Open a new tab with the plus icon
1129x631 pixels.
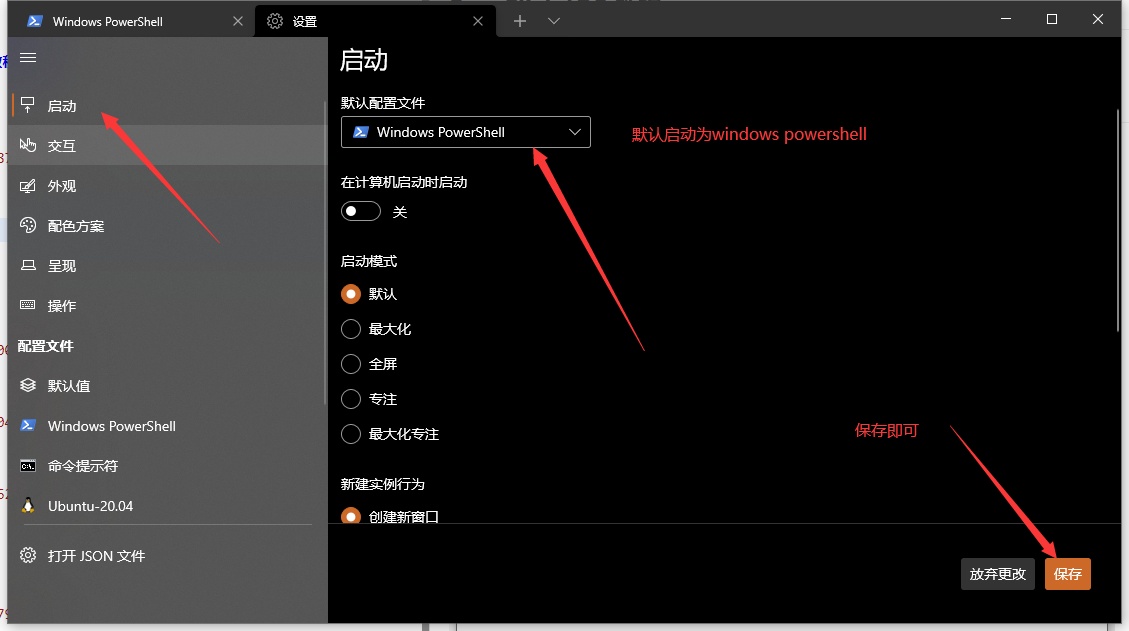[x=520, y=22]
